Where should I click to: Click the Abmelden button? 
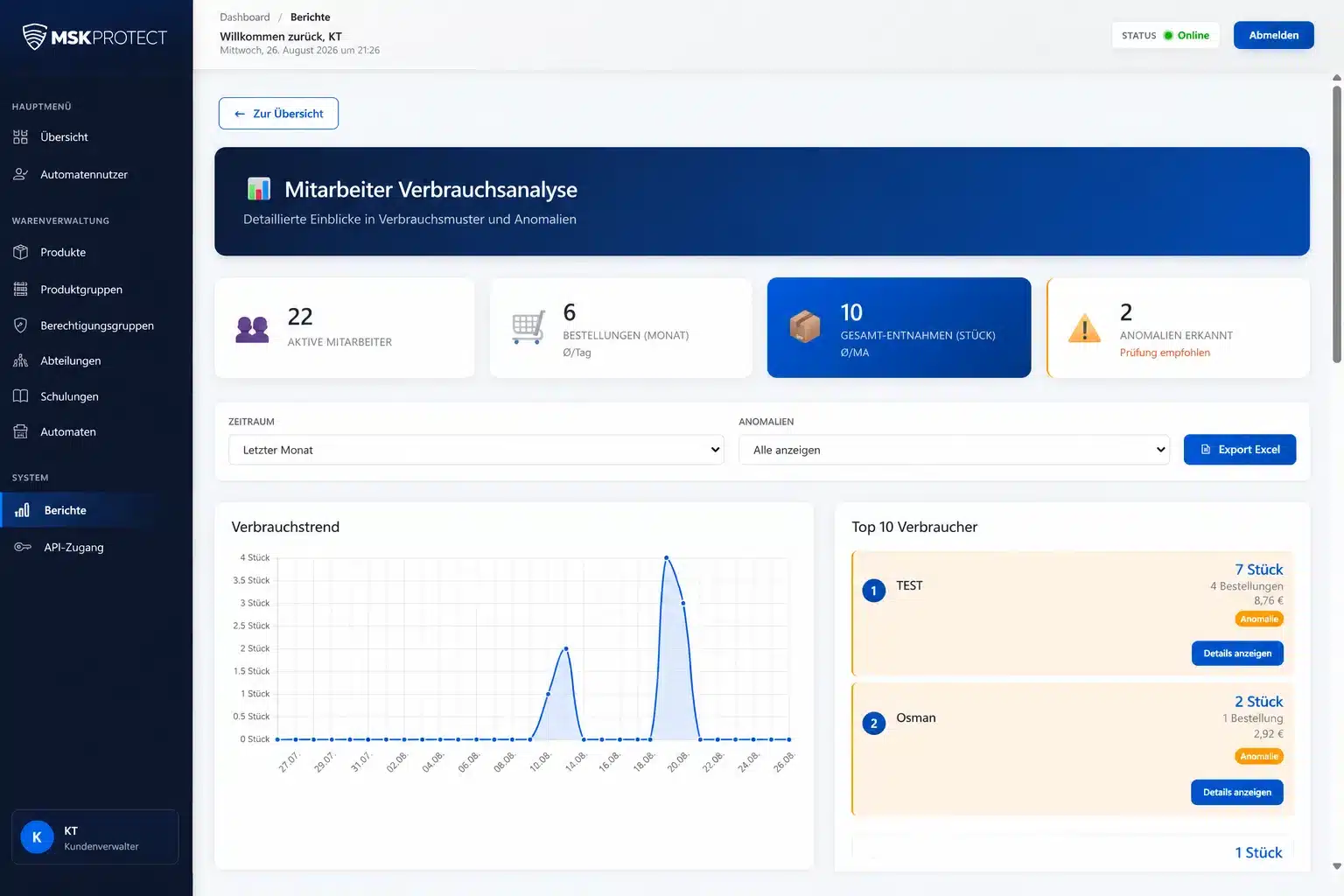[1273, 35]
